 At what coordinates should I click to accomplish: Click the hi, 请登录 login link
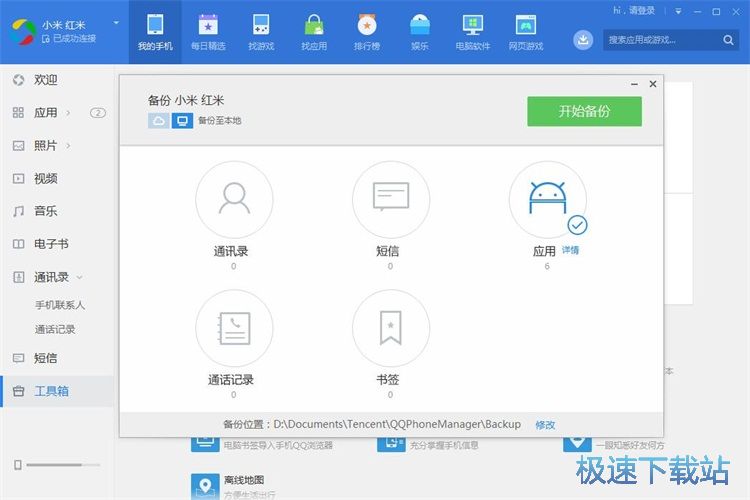coord(634,11)
